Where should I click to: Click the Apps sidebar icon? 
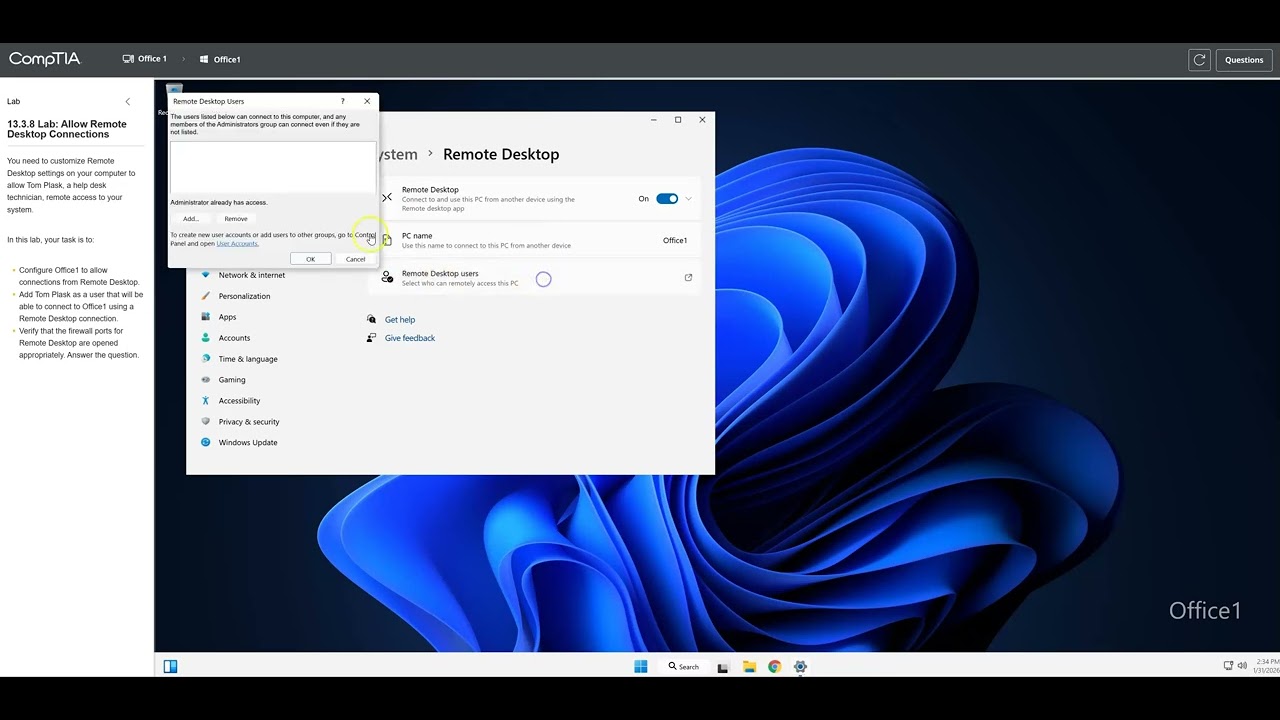(x=206, y=317)
